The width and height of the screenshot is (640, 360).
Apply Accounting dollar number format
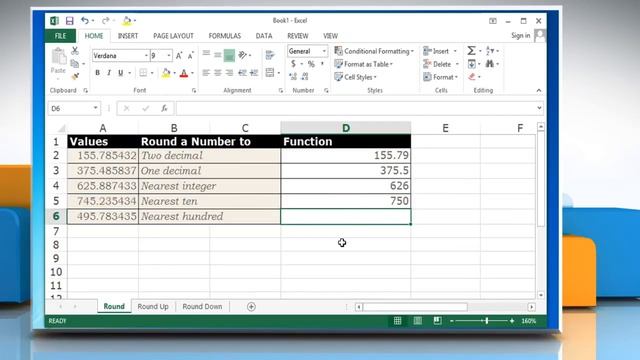click(293, 64)
